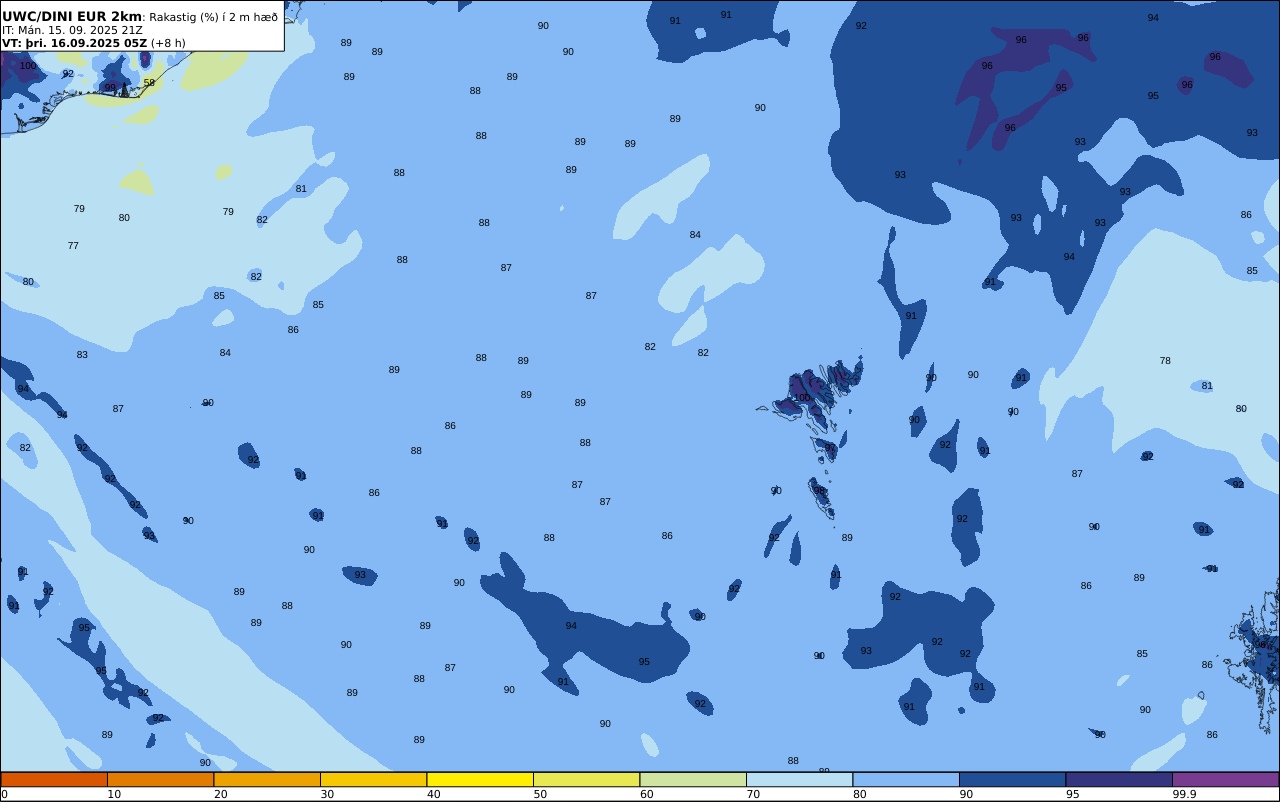The width and height of the screenshot is (1280, 802).
Task: Click the 90–95% dark blue legend swatch
Action: coord(1012,779)
